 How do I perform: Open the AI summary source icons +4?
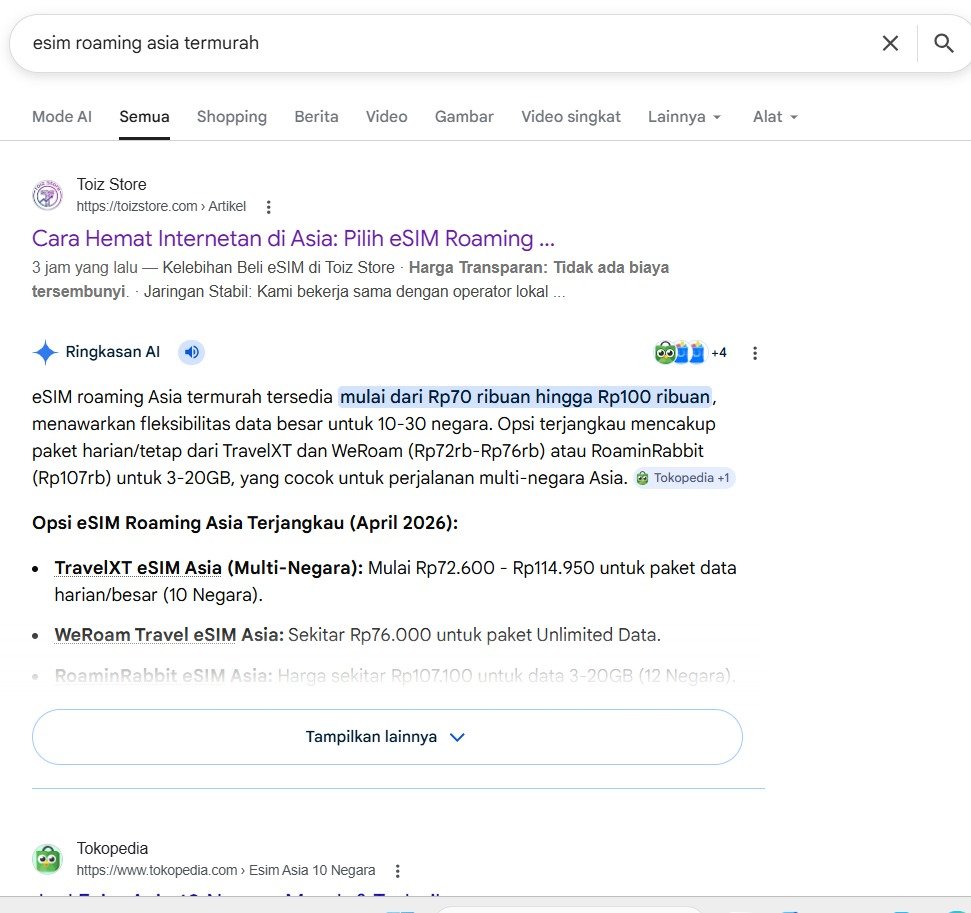(690, 352)
